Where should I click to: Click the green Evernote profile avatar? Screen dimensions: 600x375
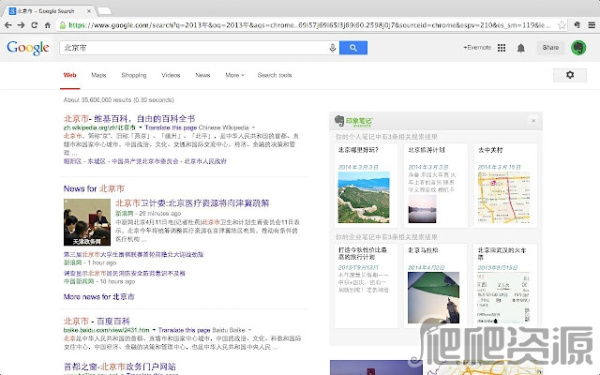[x=579, y=48]
